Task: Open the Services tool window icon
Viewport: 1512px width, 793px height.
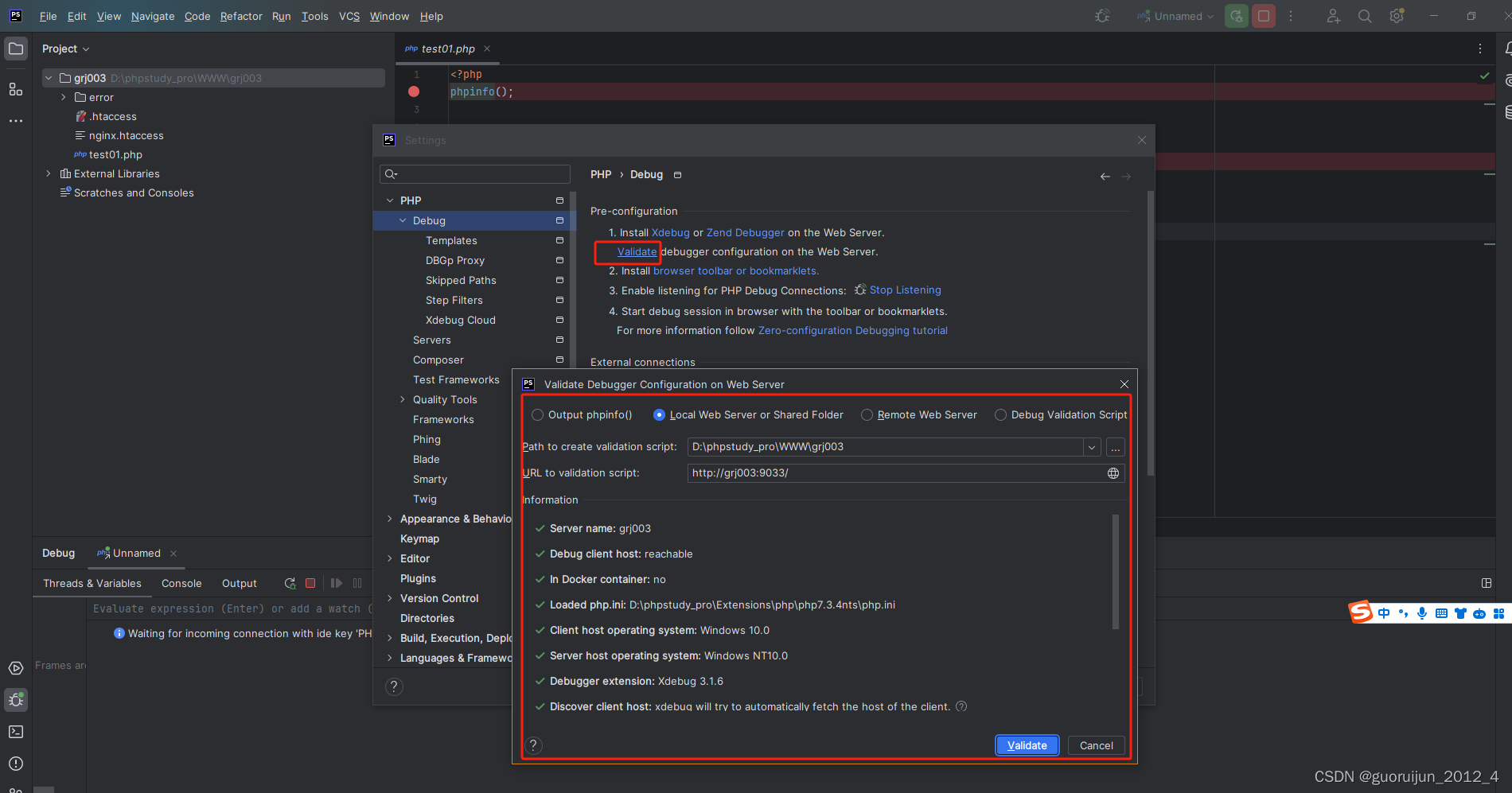Action: (16, 668)
